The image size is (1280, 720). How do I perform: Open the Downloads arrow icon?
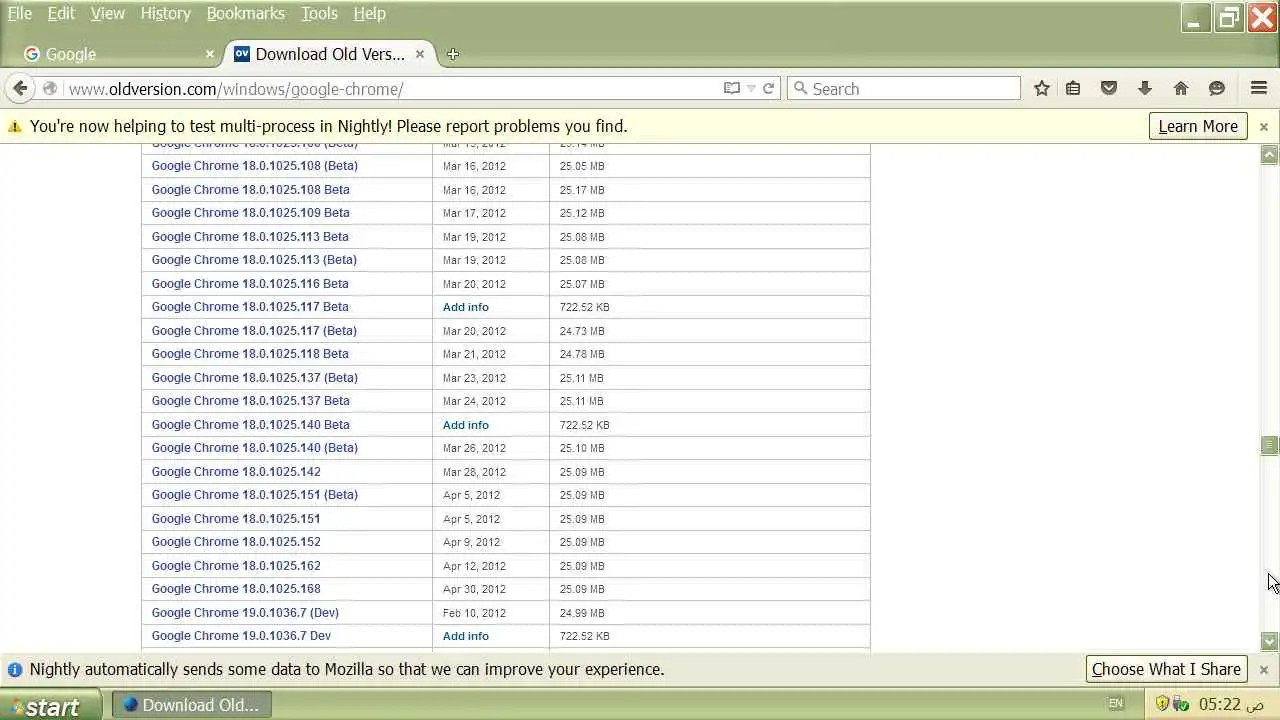pyautogui.click(x=1145, y=88)
